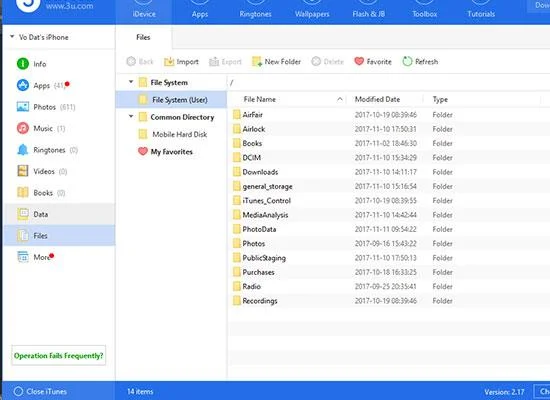Select Photos in the sidebar

point(46,107)
